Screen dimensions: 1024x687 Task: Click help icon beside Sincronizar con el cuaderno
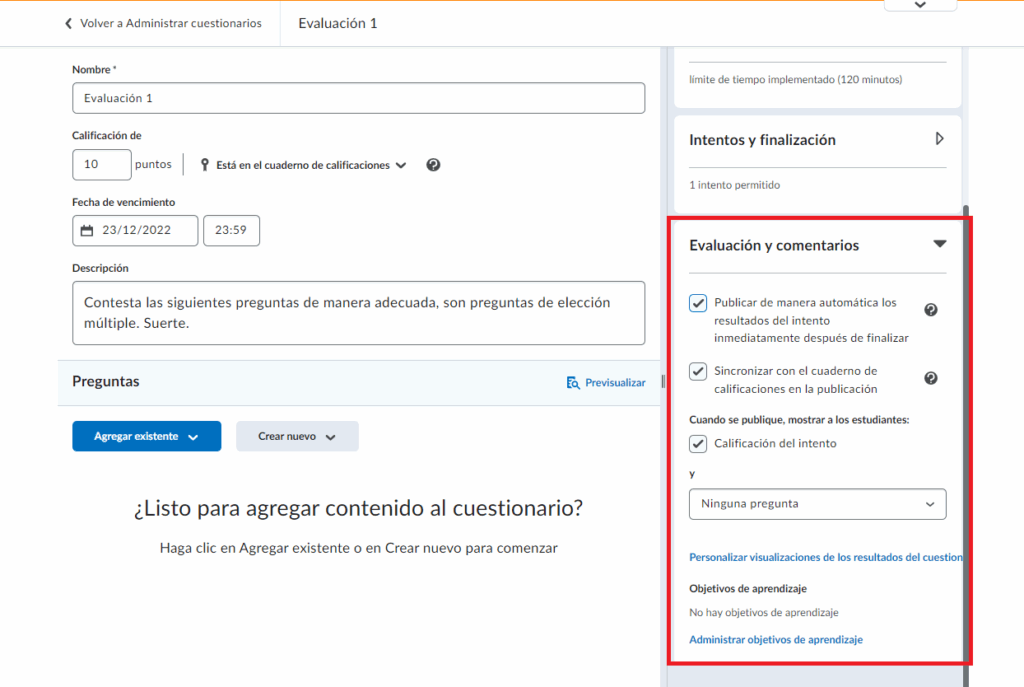(x=931, y=378)
